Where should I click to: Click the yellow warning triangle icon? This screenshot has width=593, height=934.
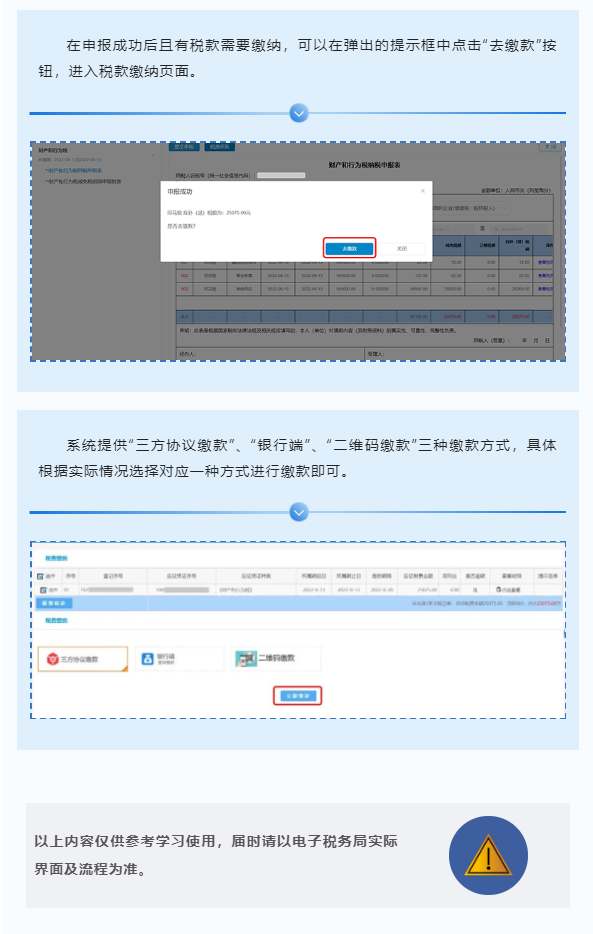(x=488, y=856)
